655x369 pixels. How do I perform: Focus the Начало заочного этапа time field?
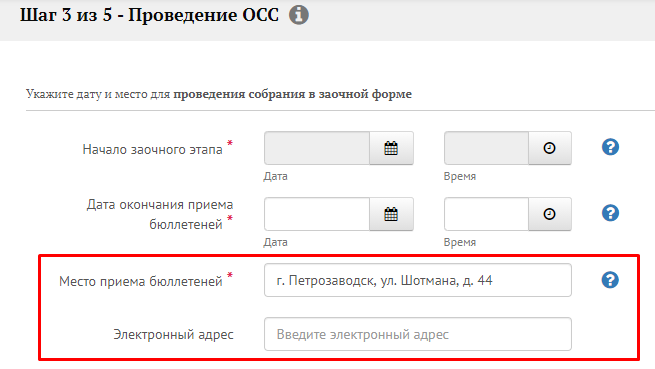[487, 148]
